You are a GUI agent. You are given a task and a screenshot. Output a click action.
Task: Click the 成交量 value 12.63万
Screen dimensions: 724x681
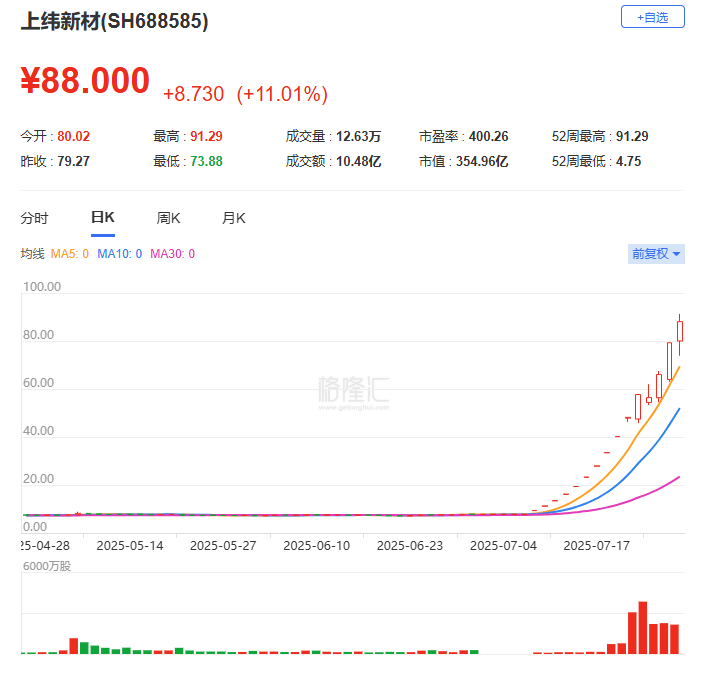pos(359,136)
